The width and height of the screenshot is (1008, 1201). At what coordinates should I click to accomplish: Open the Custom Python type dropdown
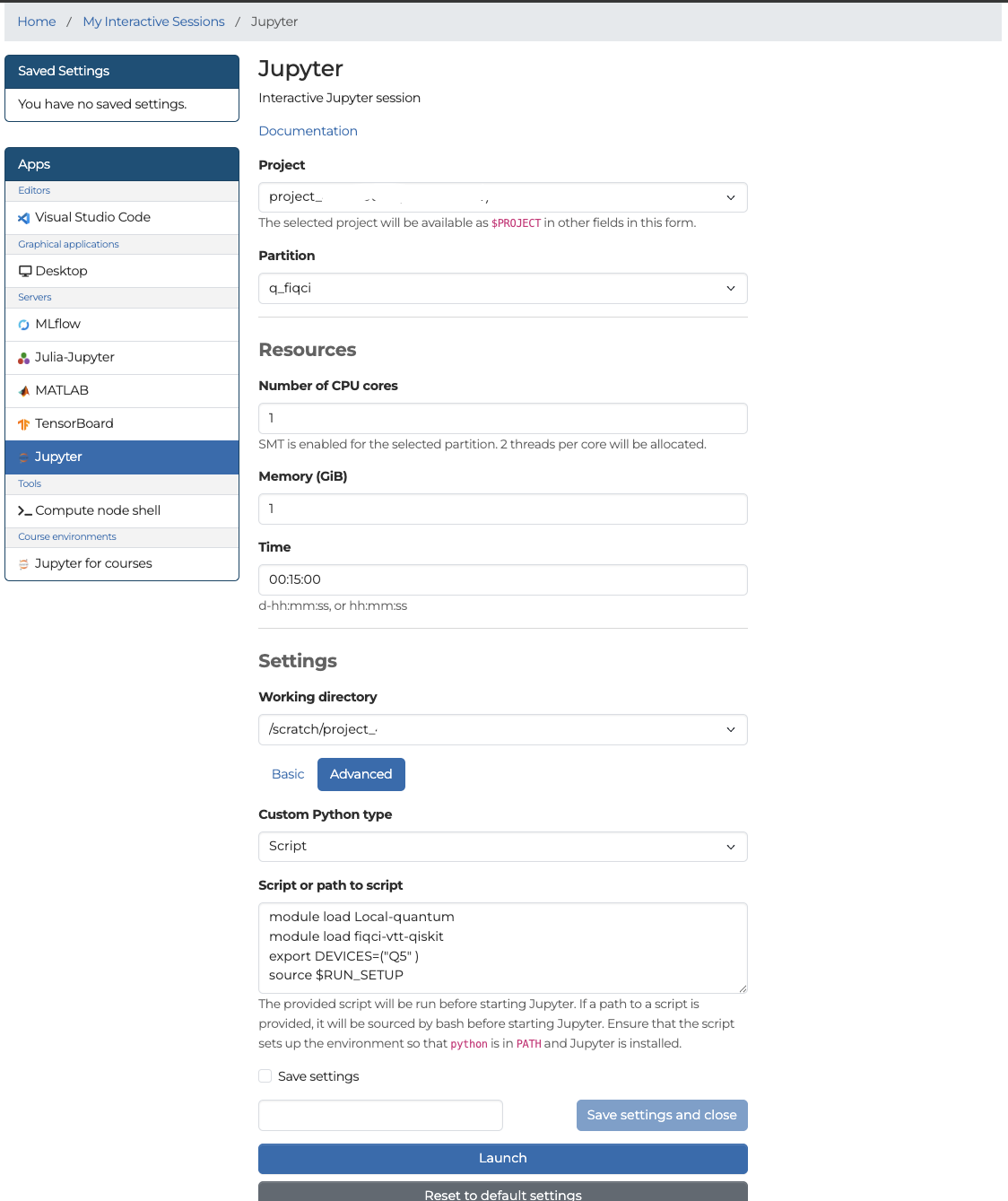click(x=502, y=846)
